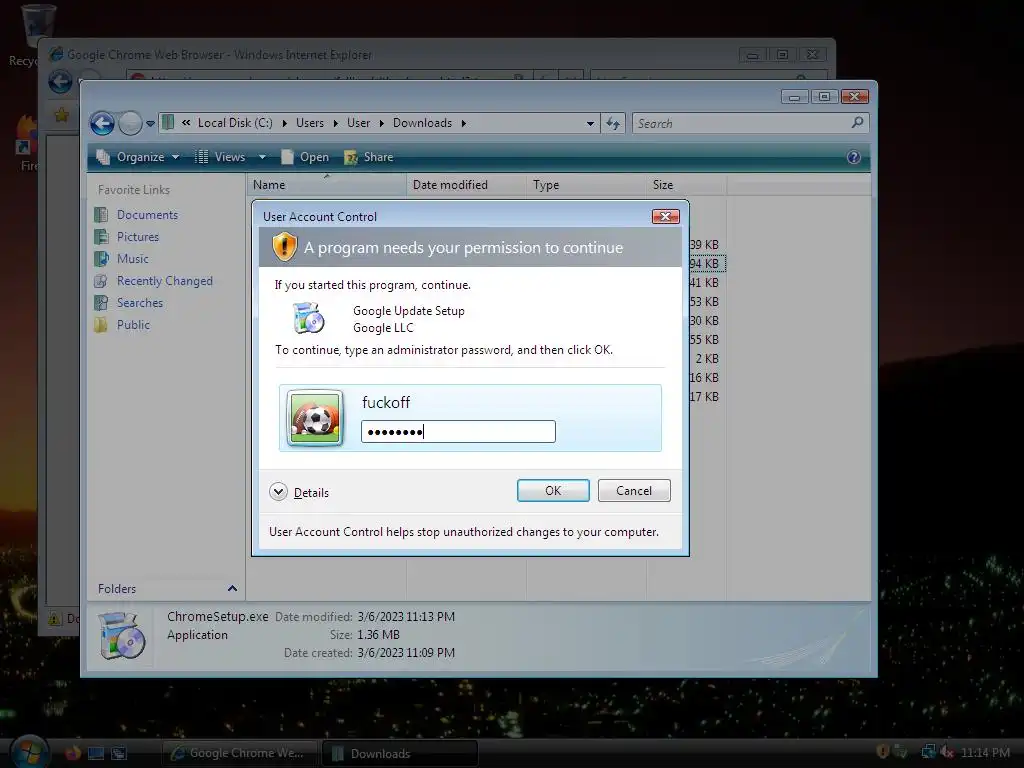Click the Start button orb
The height and width of the screenshot is (768, 1024).
pyautogui.click(x=29, y=751)
